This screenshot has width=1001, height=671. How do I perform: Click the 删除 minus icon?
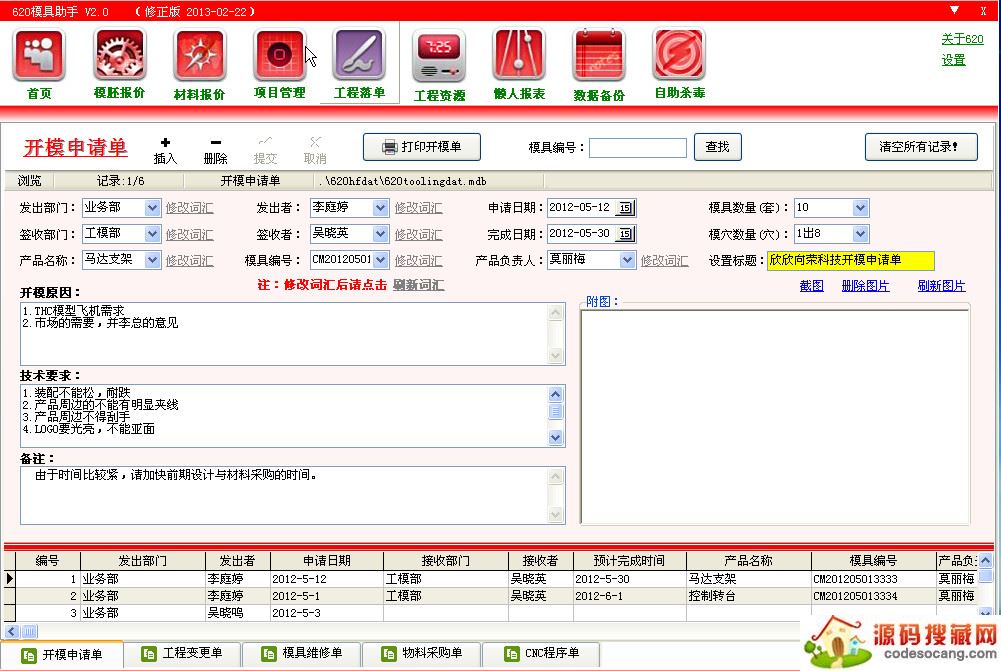coord(215,143)
